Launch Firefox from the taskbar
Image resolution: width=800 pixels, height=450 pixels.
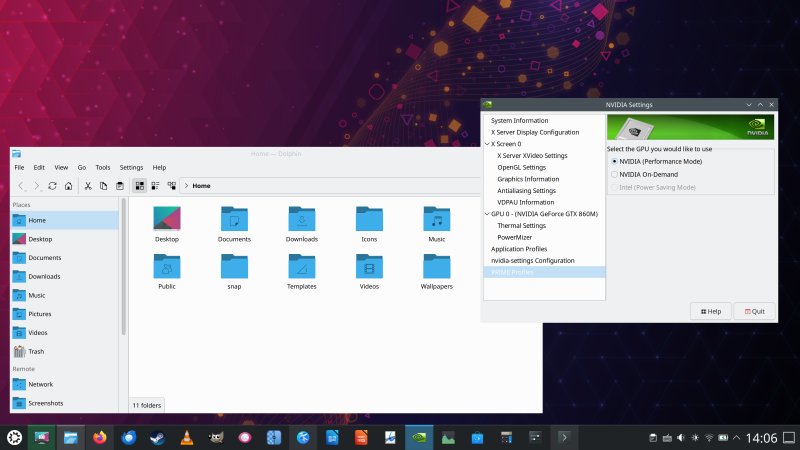point(99,437)
